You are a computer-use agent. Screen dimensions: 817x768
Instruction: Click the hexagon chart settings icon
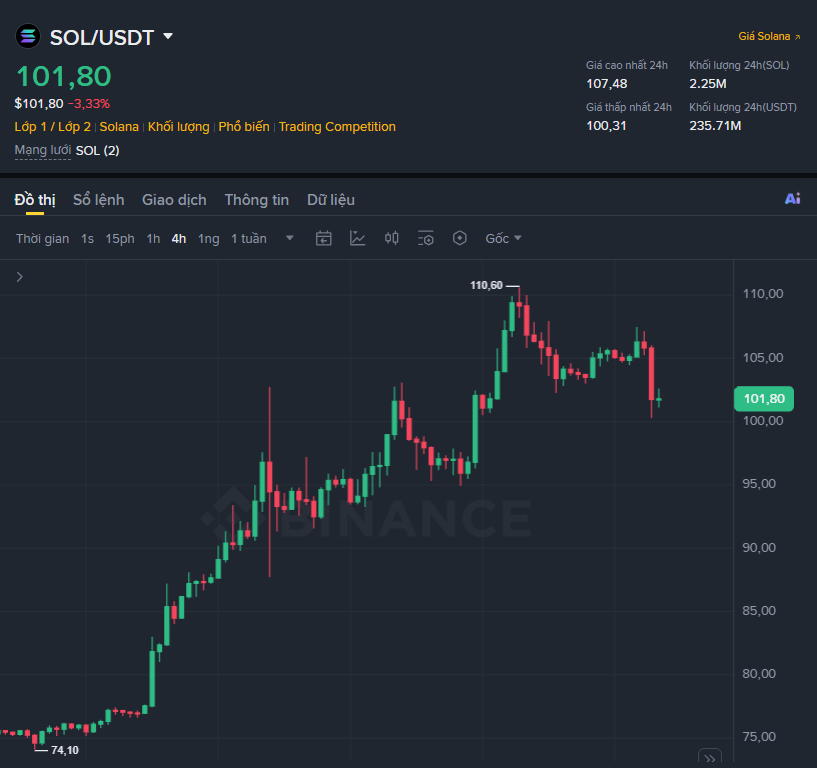(460, 238)
